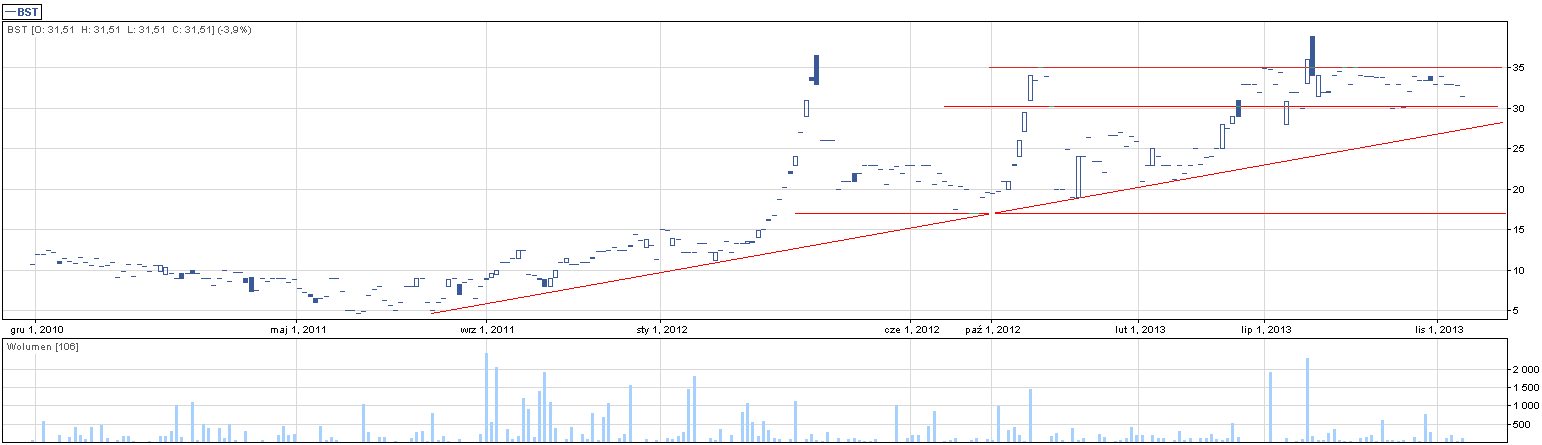
Task: Click the volume axis value 2 000
Action: click(x=1525, y=370)
